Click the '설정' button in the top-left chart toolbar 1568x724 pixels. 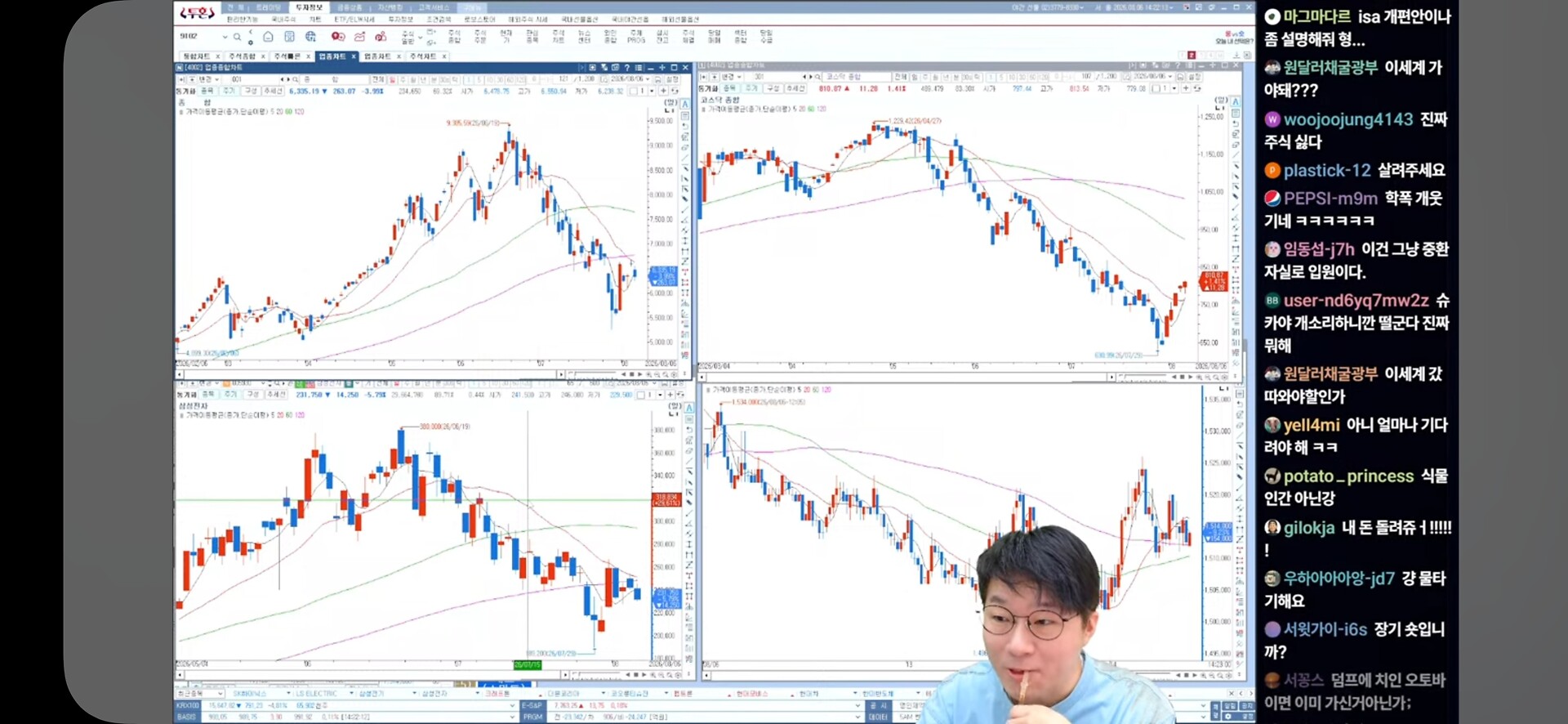point(672,79)
